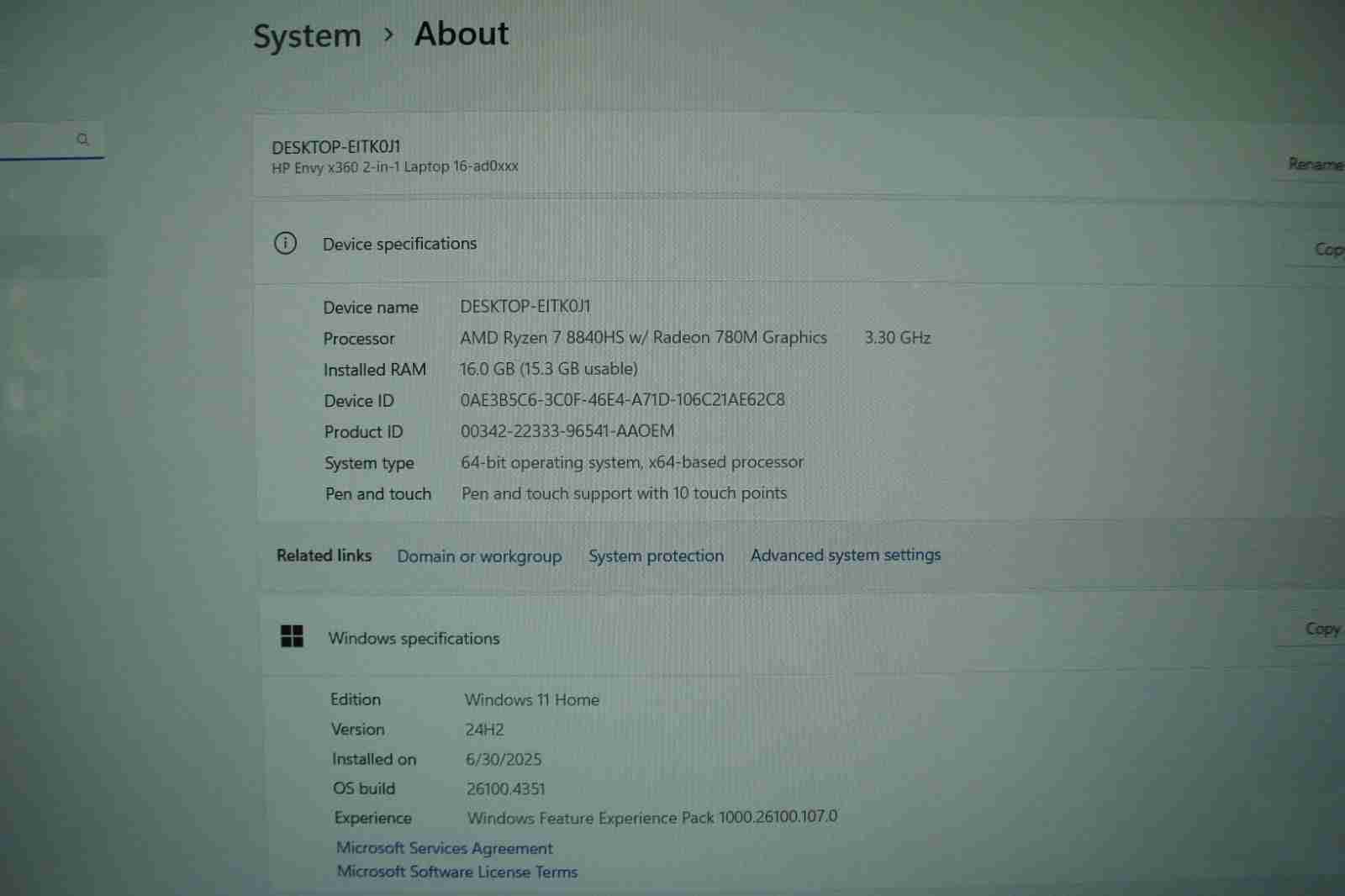The image size is (1345, 896).
Task: Click the breadcrumb chevron after System
Action: [x=388, y=35]
